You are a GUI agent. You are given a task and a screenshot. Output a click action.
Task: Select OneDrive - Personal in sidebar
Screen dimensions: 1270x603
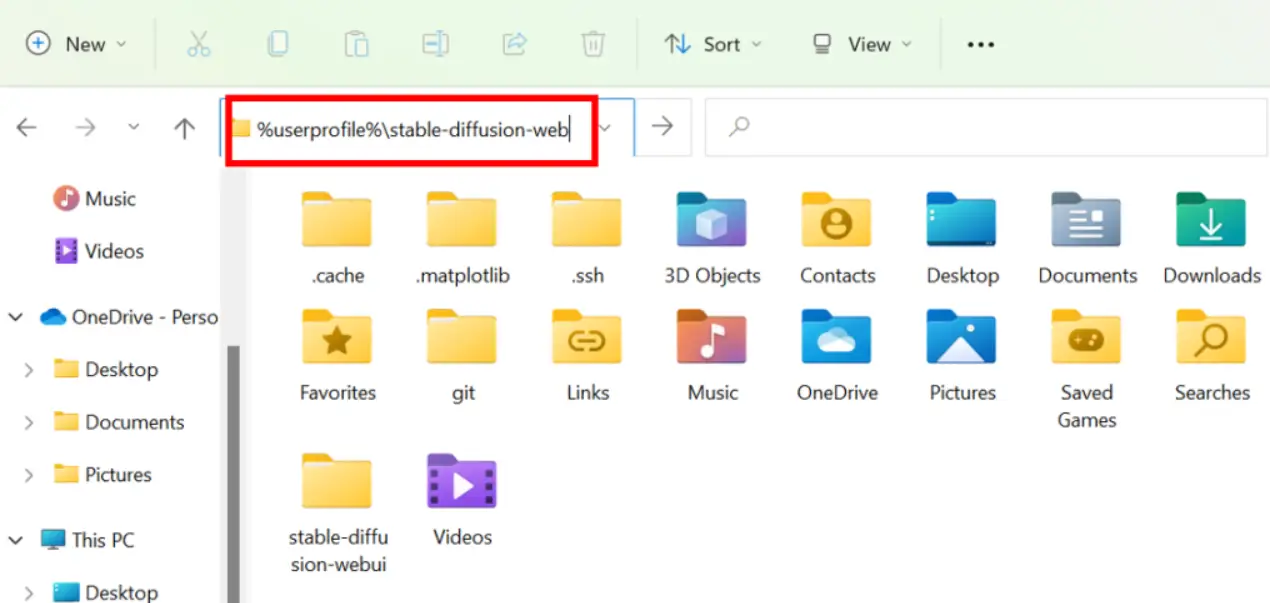pos(128,317)
